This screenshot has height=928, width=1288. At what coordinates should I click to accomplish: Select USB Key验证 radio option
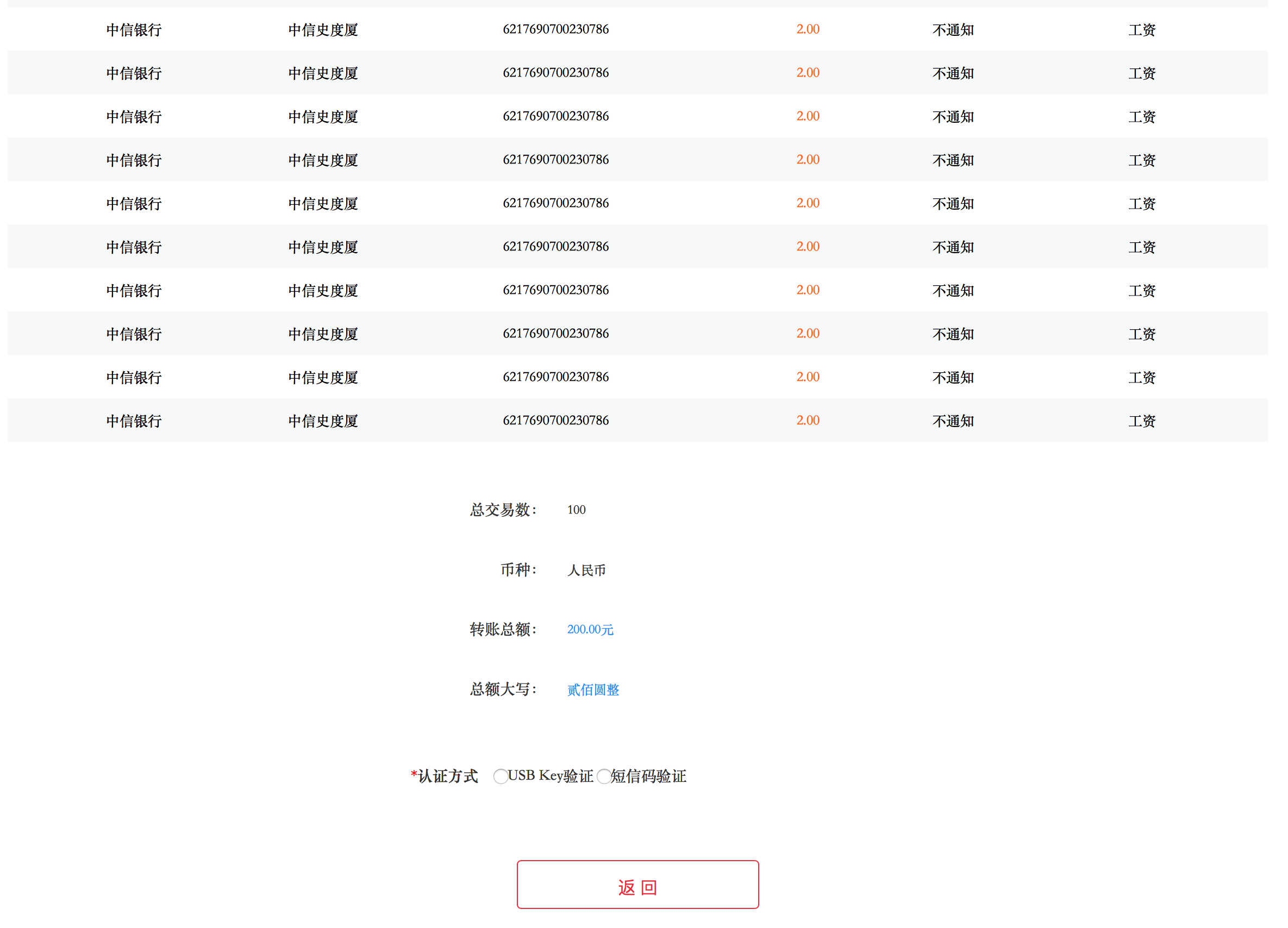tap(501, 776)
